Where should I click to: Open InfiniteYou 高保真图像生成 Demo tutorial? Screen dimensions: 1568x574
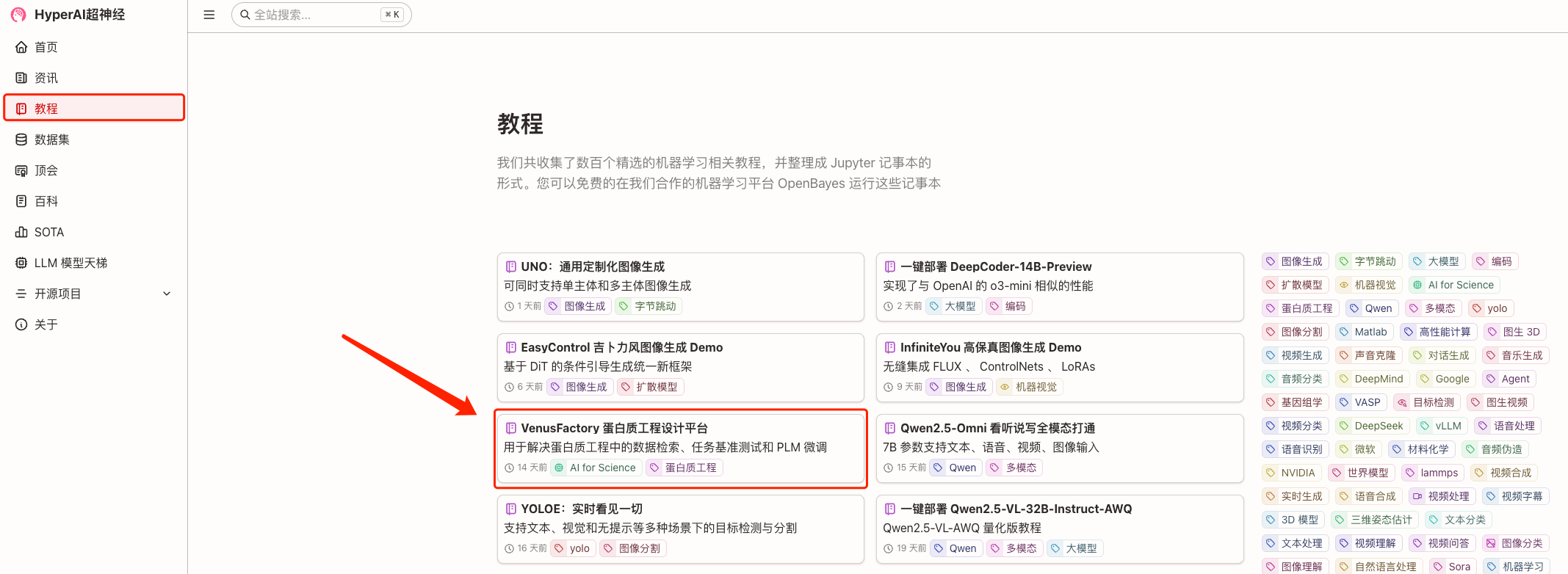(x=1059, y=368)
